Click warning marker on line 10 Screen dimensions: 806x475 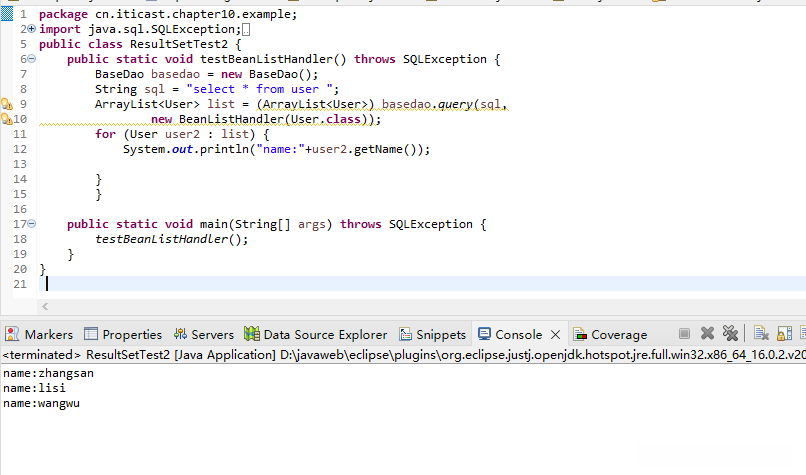click(7, 119)
